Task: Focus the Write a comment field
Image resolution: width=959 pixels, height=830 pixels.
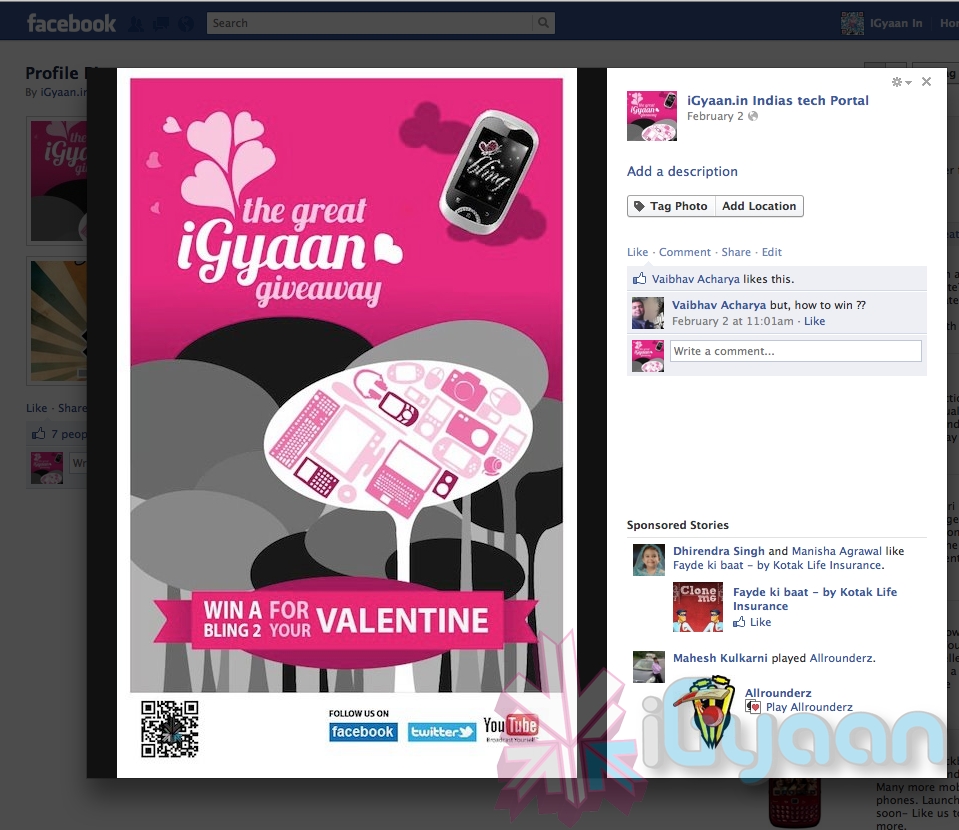Action: pos(795,351)
